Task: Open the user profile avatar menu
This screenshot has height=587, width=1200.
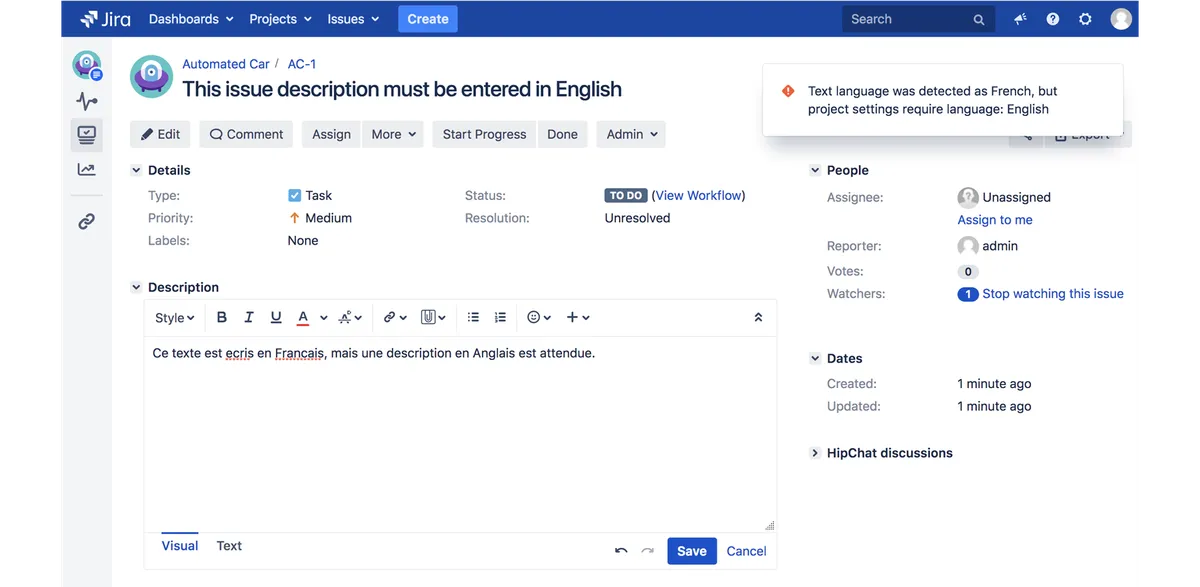Action: pos(1122,19)
